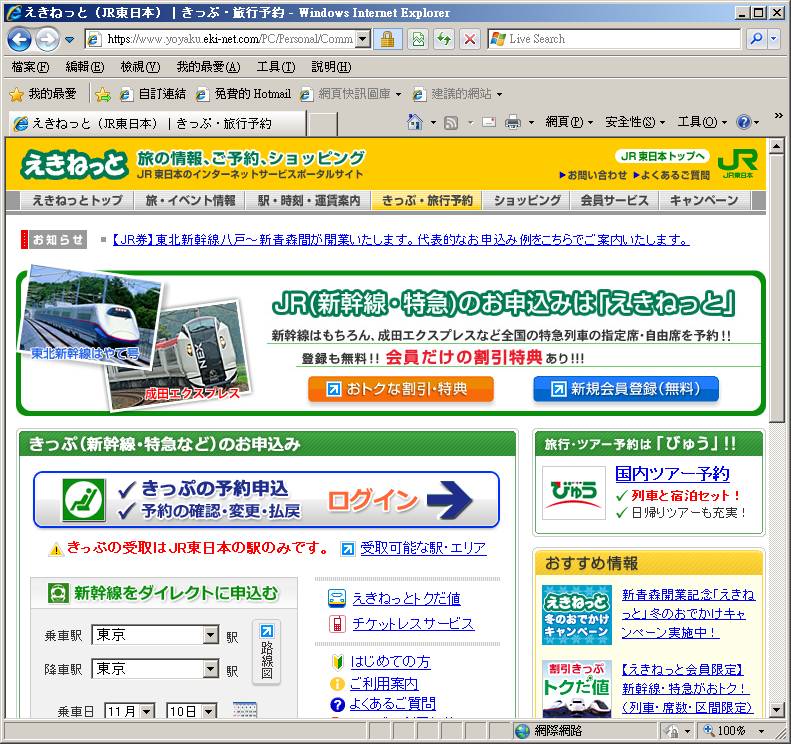Open the 東北新幹線 news announcement link
The width and height of the screenshot is (791, 744).
(x=401, y=240)
